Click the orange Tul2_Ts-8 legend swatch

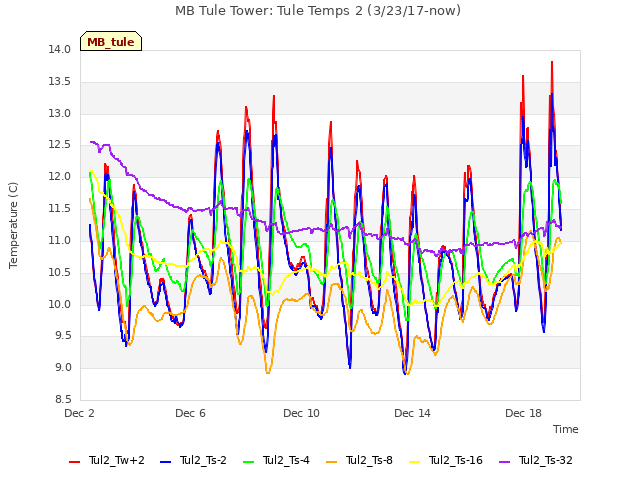(332, 462)
